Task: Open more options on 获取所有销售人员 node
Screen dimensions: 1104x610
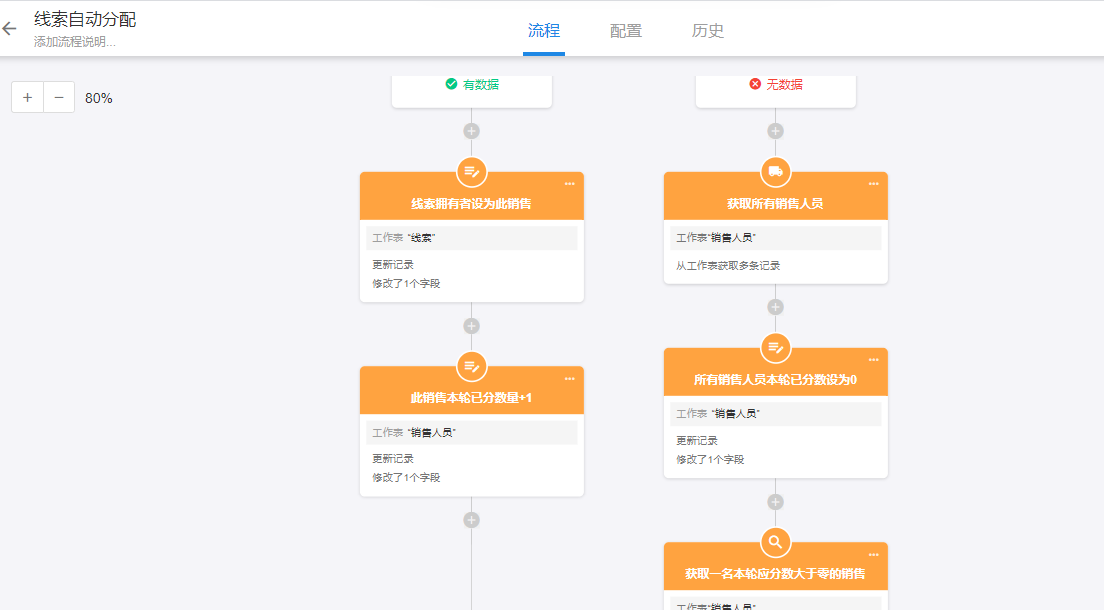Action: 873,184
